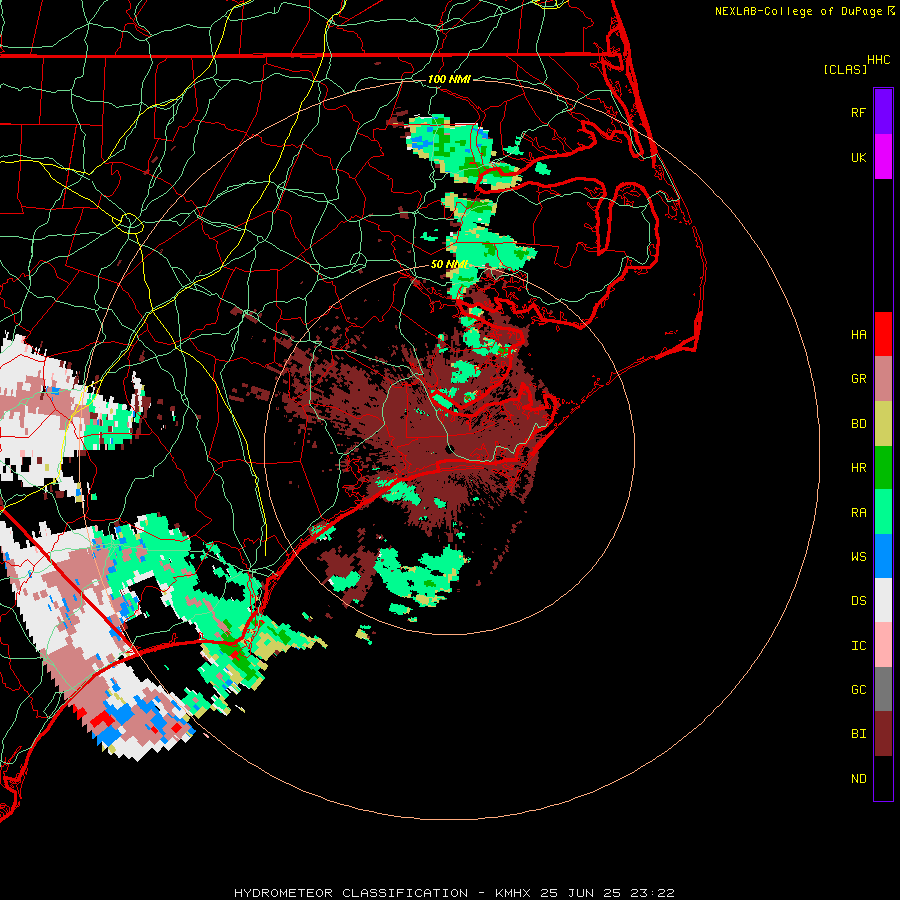Click the GR pink-brown legend swatch
This screenshot has height=900, width=900.
(883, 379)
